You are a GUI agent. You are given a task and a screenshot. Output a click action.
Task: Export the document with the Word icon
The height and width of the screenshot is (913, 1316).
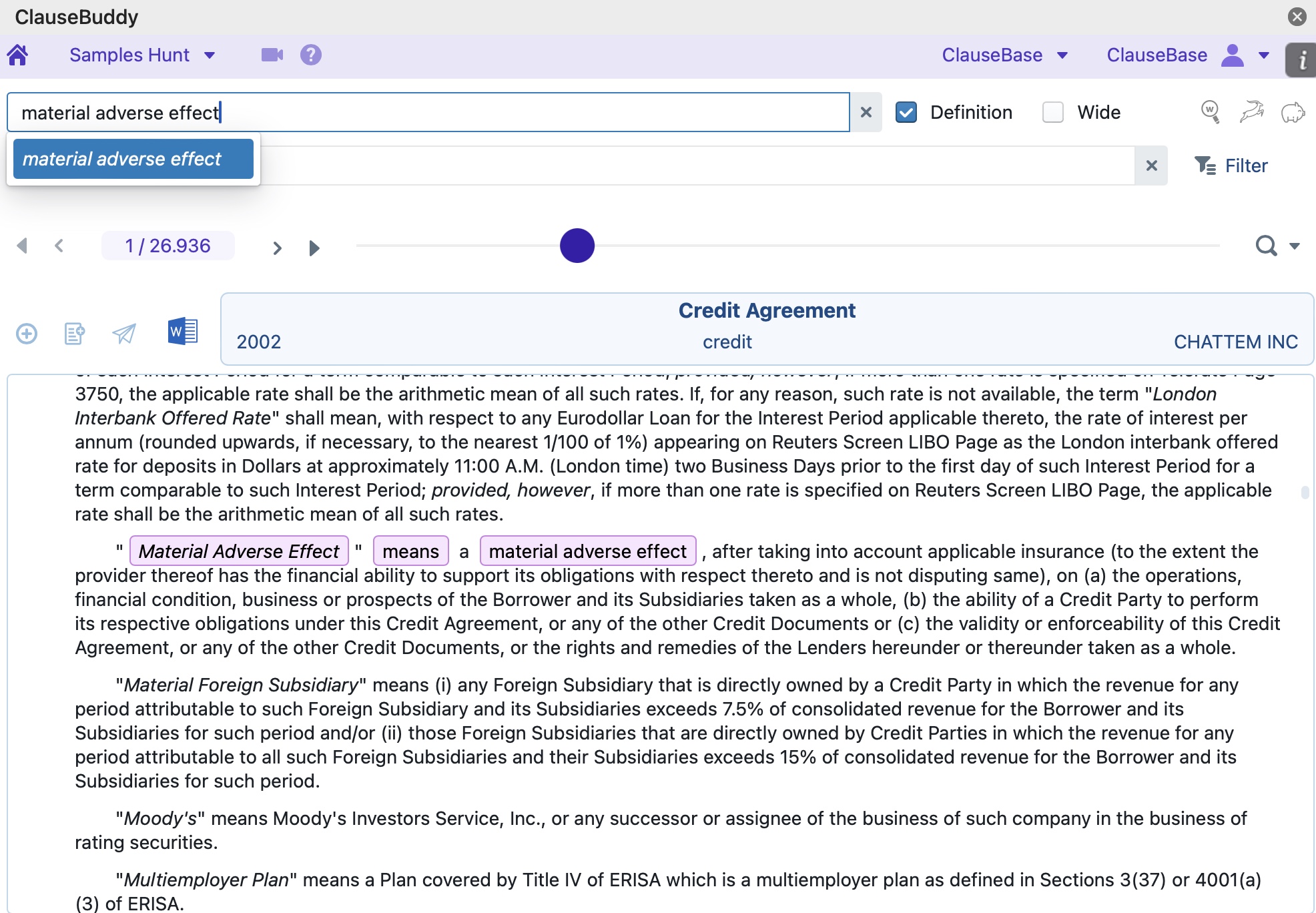tap(182, 332)
